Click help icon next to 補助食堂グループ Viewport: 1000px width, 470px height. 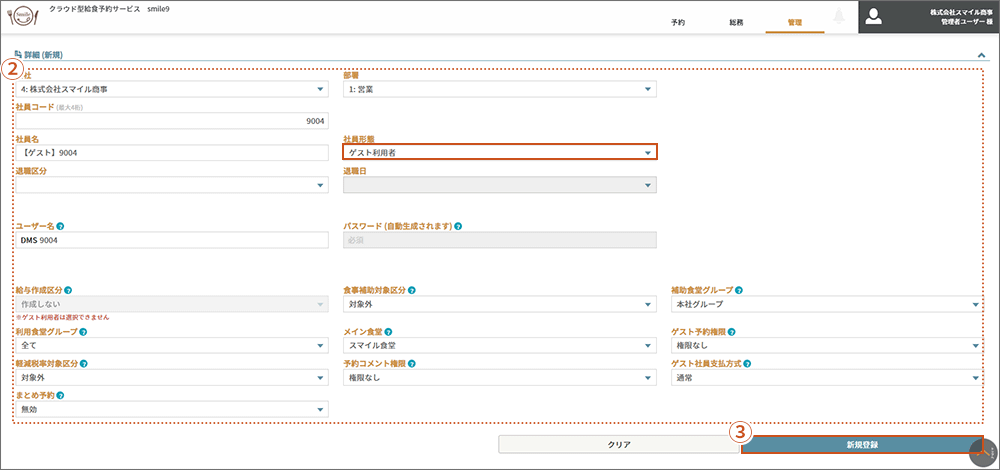pyautogui.click(x=739, y=290)
